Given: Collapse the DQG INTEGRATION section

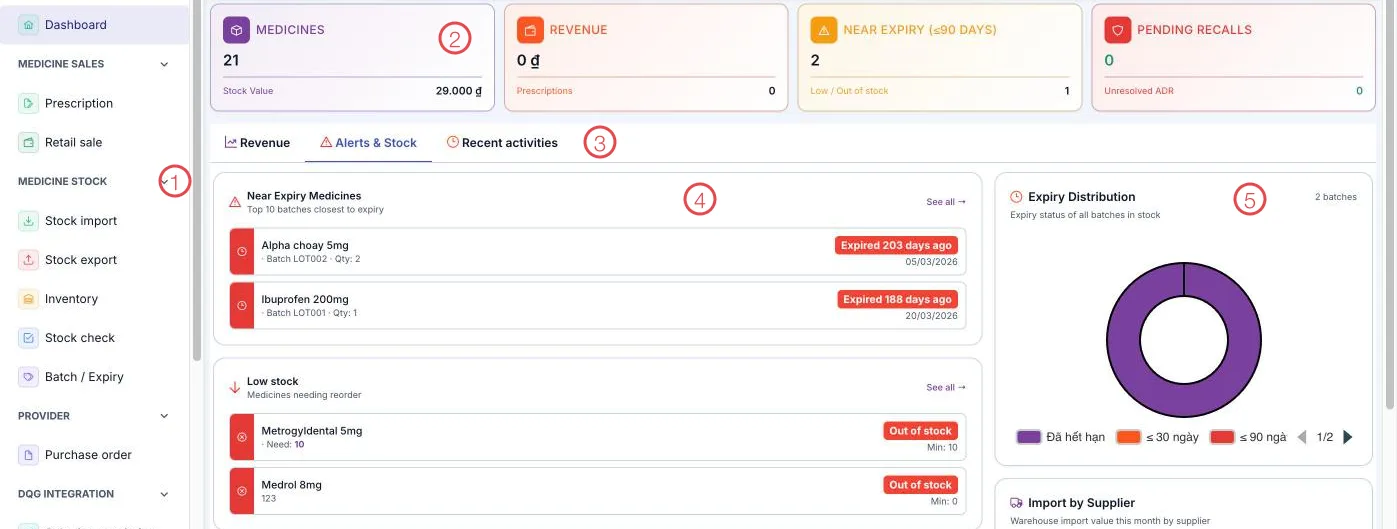Looking at the screenshot, I should coord(165,494).
